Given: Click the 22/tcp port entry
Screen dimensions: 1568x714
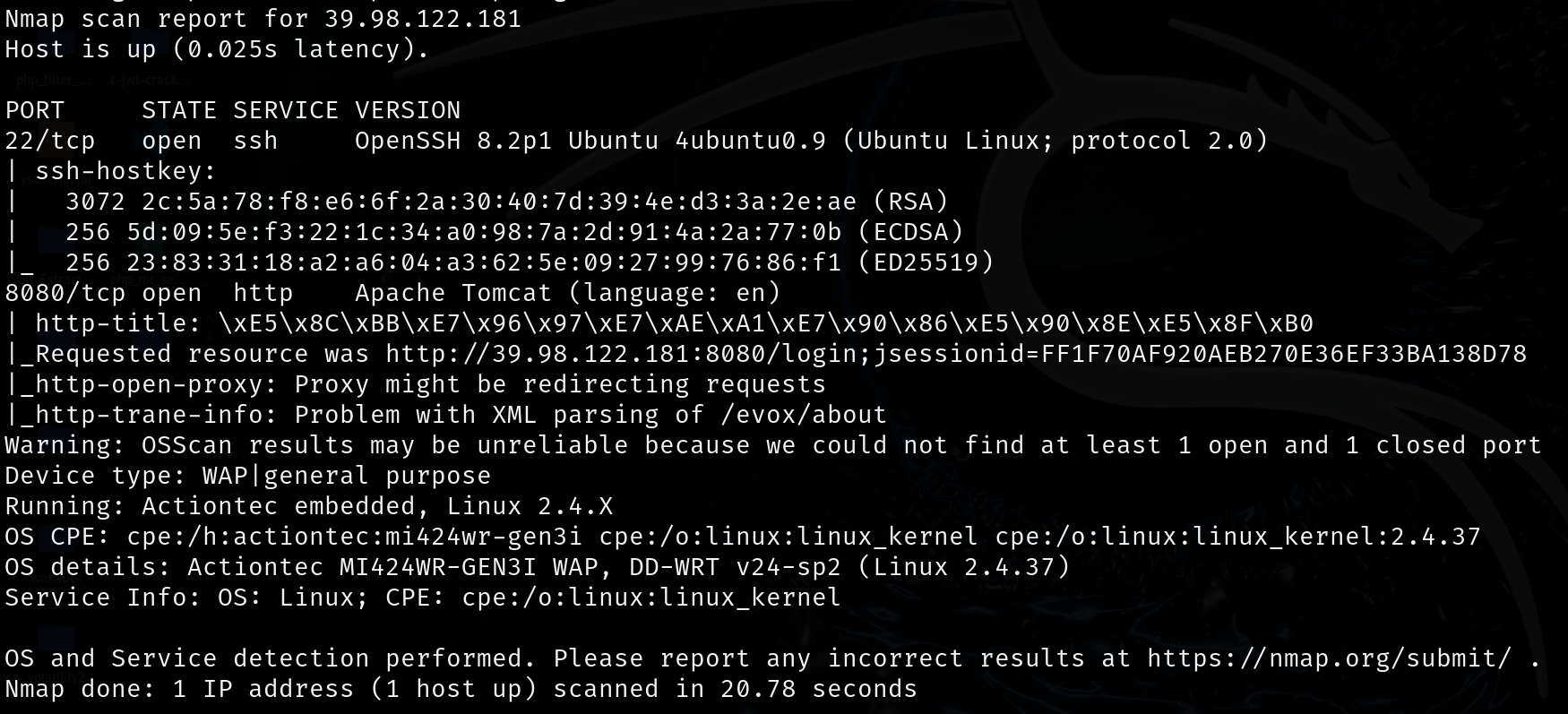Looking at the screenshot, I should (x=50, y=141).
